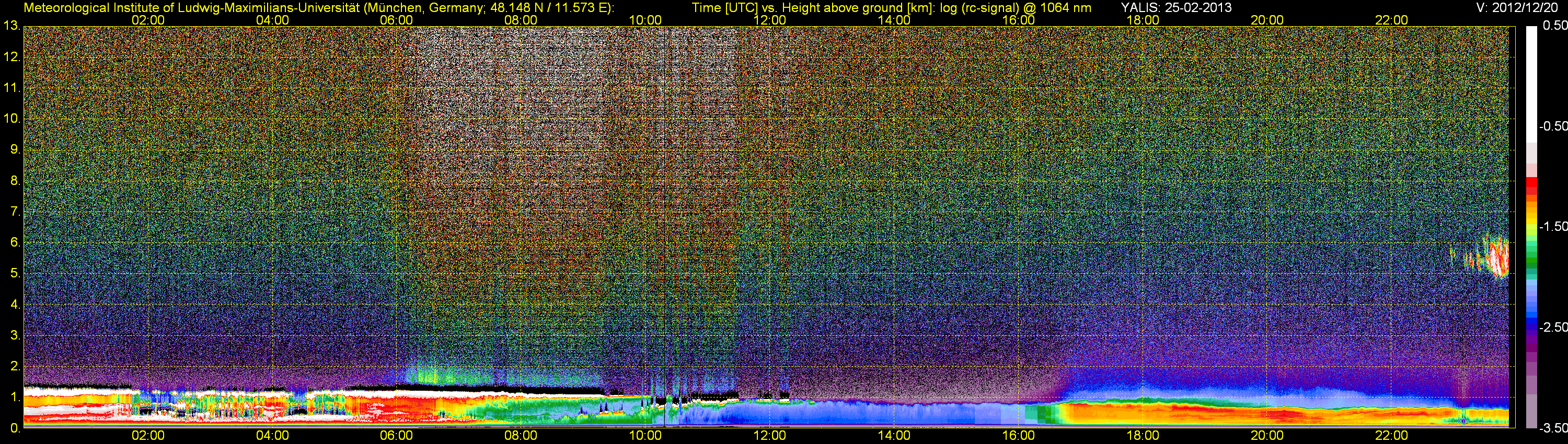Pick the 9 km height axis label

click(x=15, y=149)
